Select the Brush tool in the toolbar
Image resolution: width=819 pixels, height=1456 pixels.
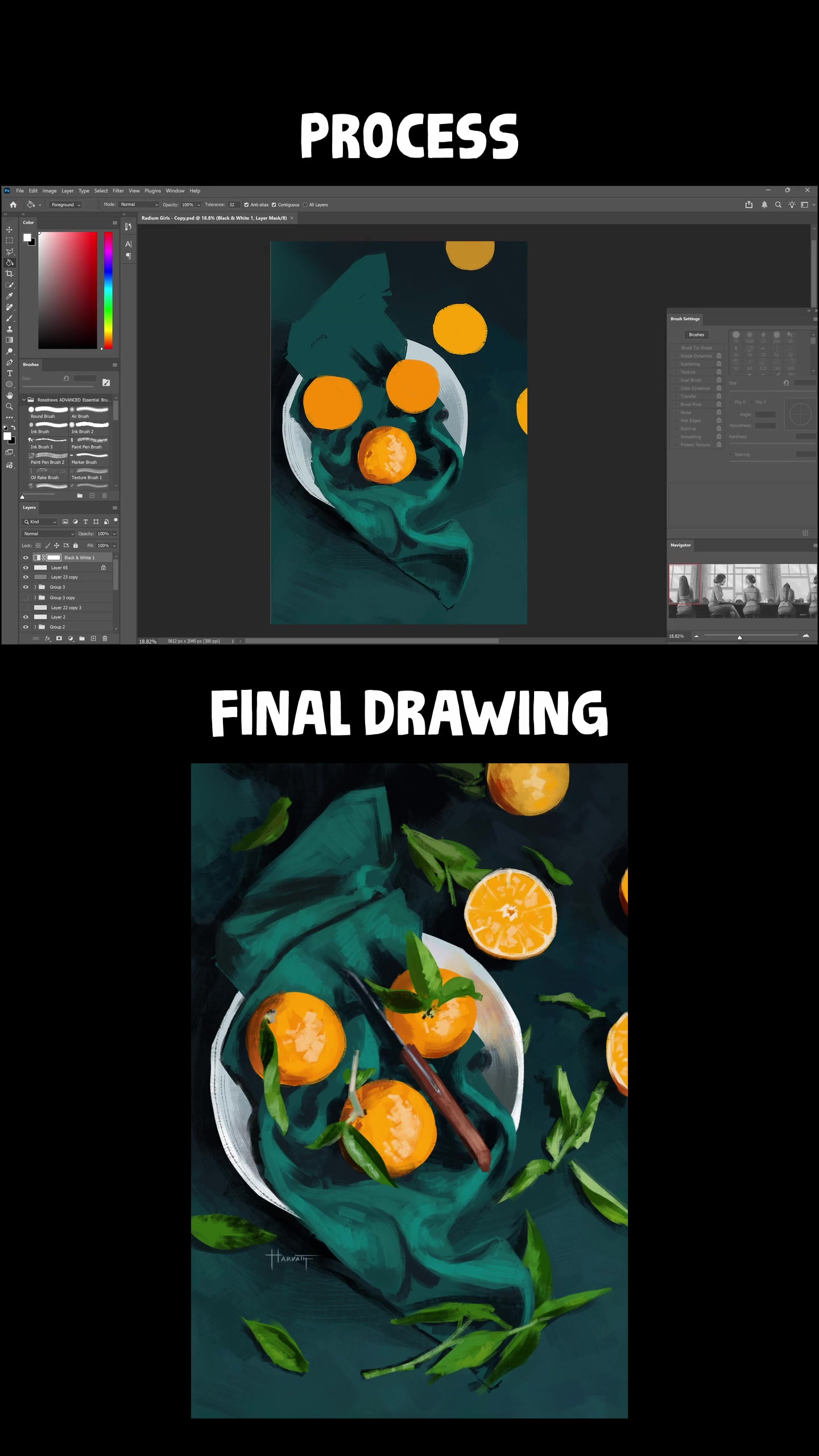tap(9, 318)
